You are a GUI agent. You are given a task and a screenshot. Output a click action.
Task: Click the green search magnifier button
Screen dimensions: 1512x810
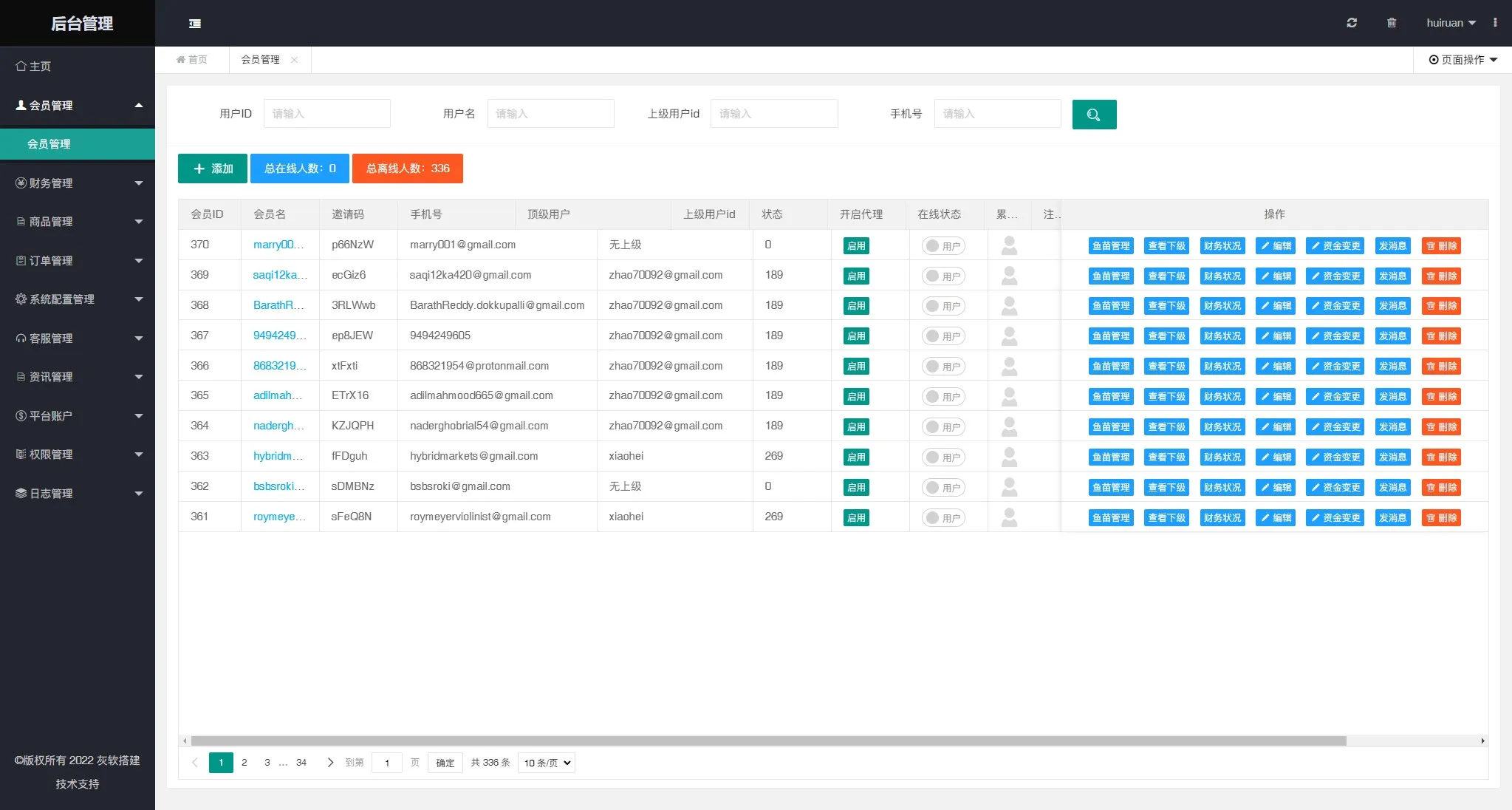[x=1094, y=115]
